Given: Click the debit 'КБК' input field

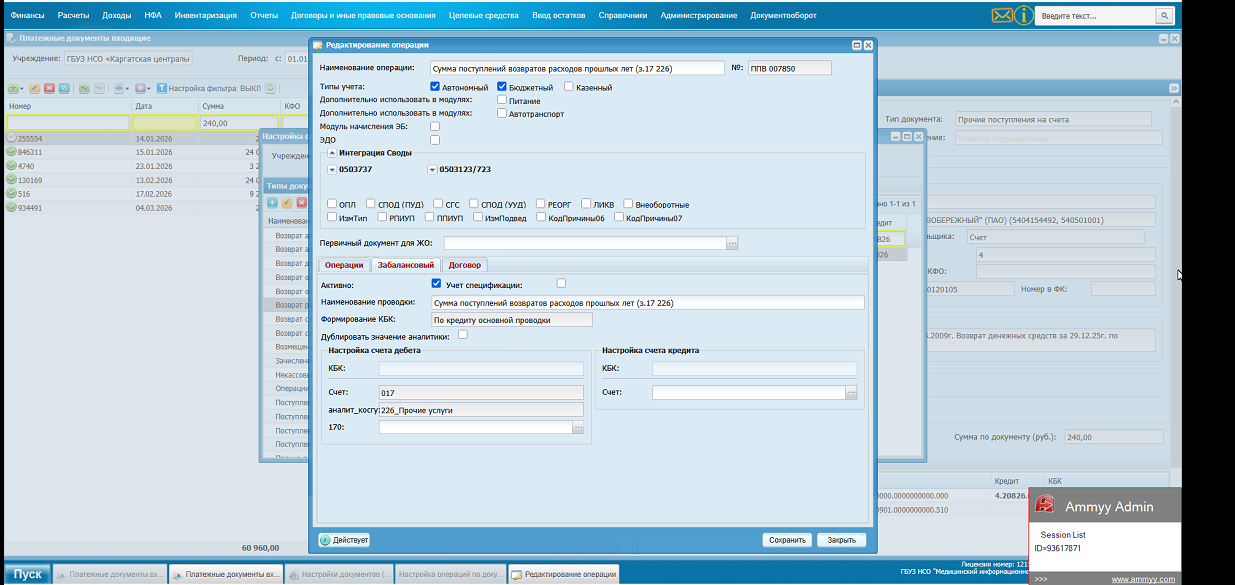Looking at the screenshot, I should click(x=480, y=369).
